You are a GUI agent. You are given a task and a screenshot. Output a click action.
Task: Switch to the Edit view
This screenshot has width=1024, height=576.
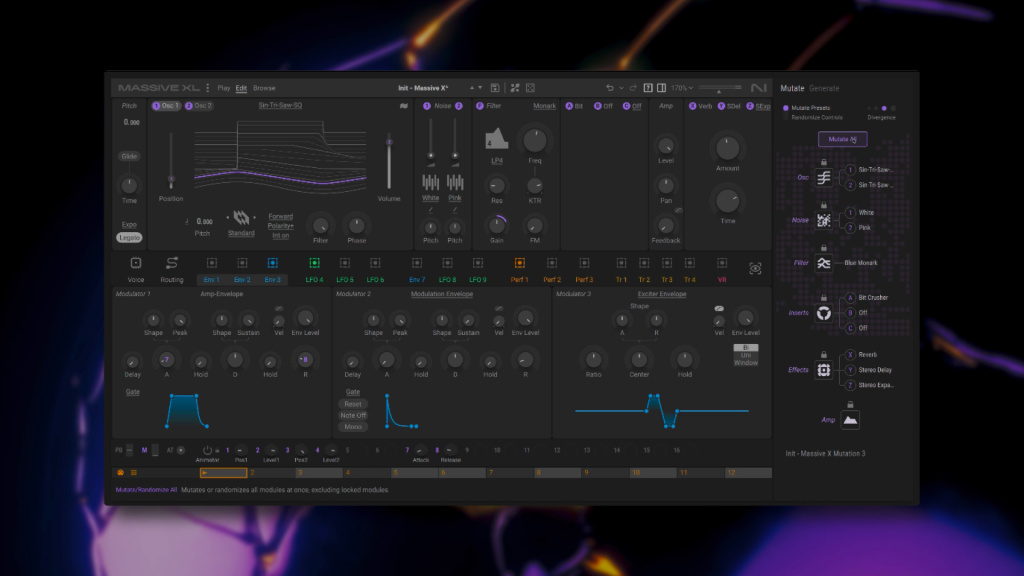(241, 88)
